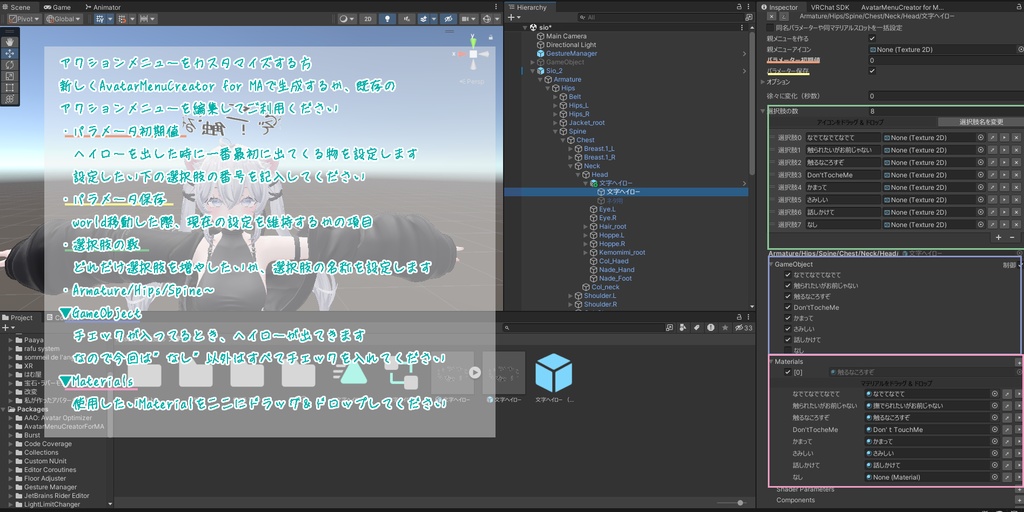Collapse the Materials foldout

pyautogui.click(x=771, y=362)
